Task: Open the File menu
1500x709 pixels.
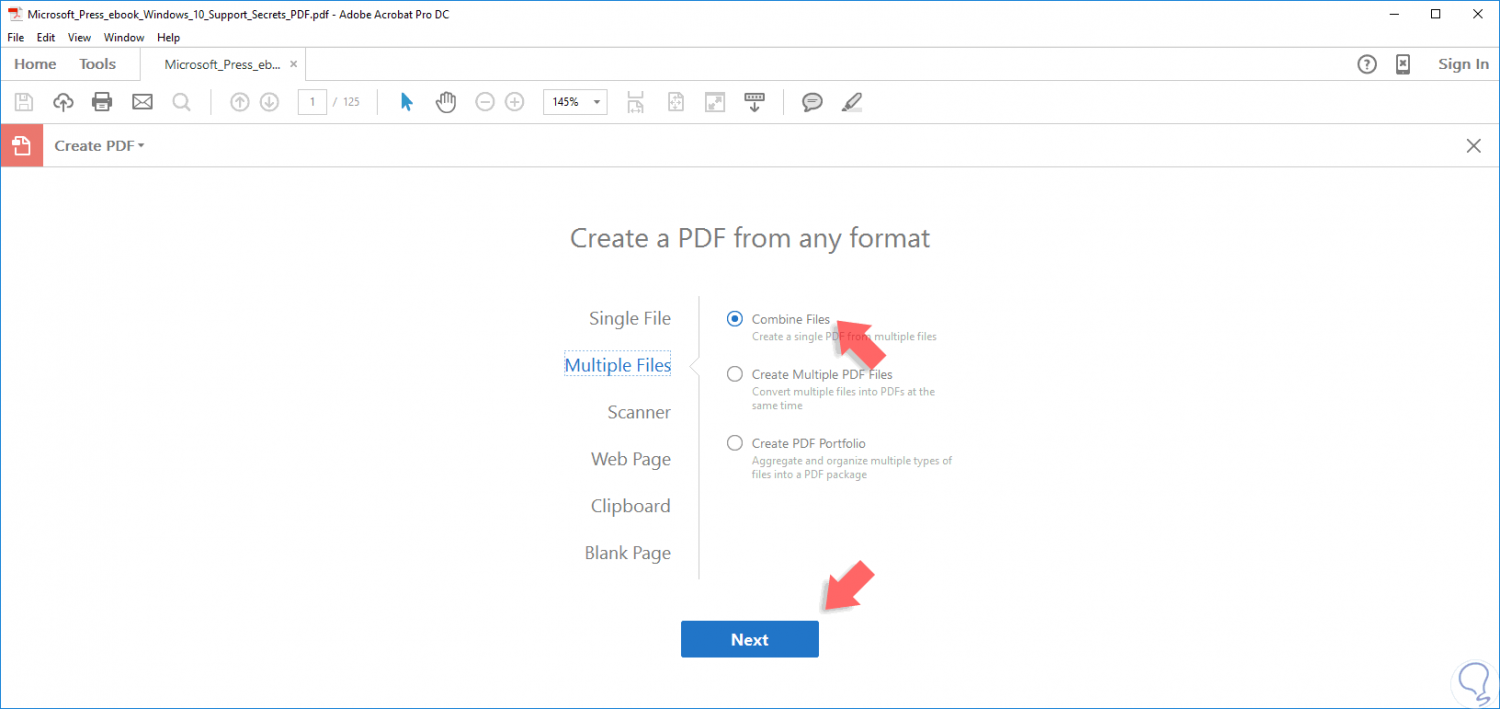Action: (x=16, y=37)
